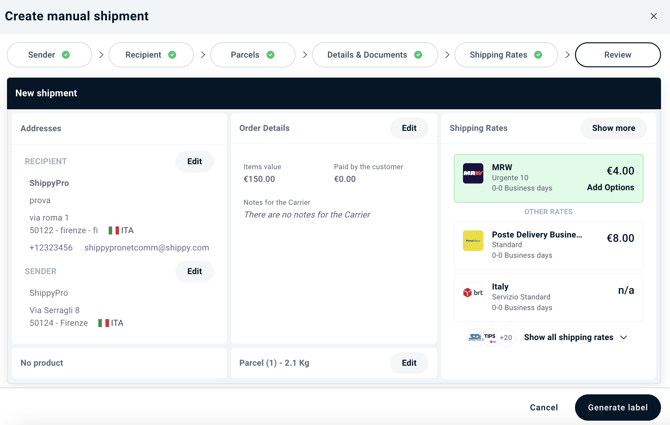
Task: Click the Poste Delivery Business logo
Action: [473, 241]
